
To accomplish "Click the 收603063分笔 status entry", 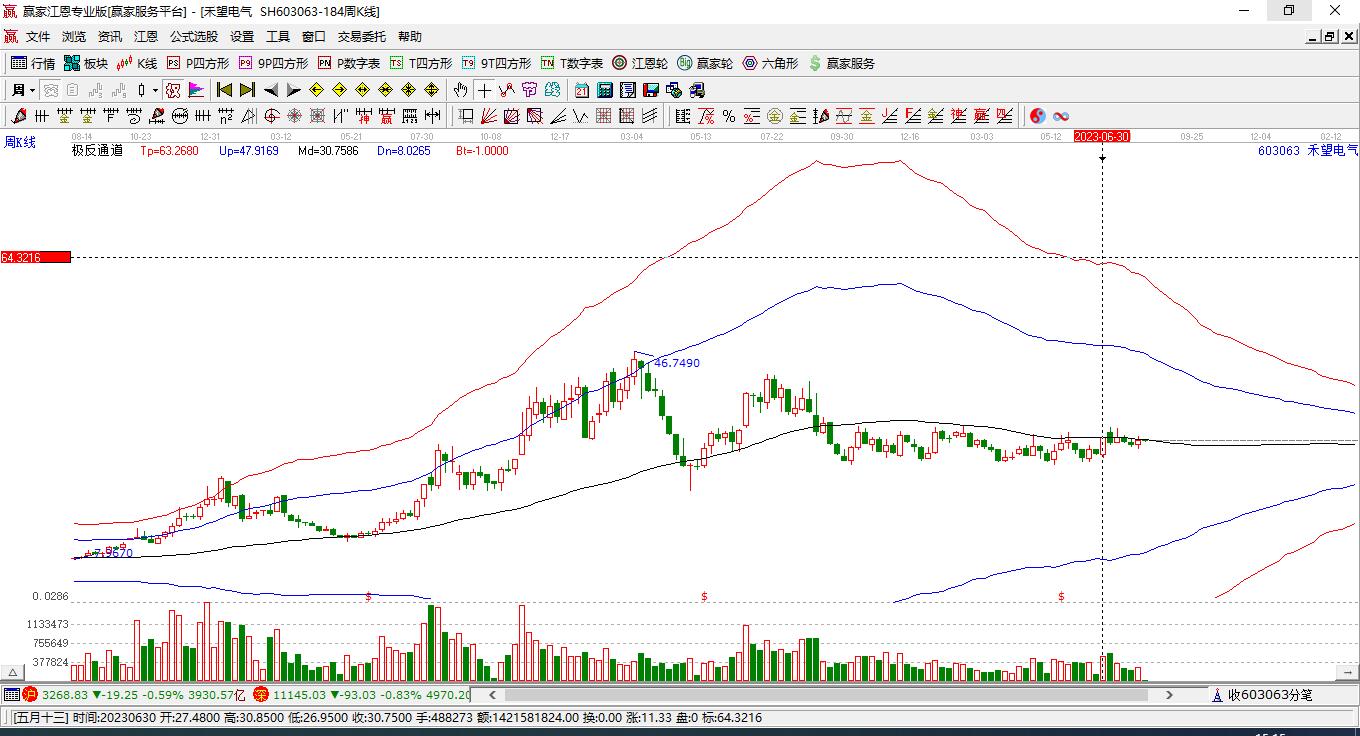I will pyautogui.click(x=1262, y=694).
